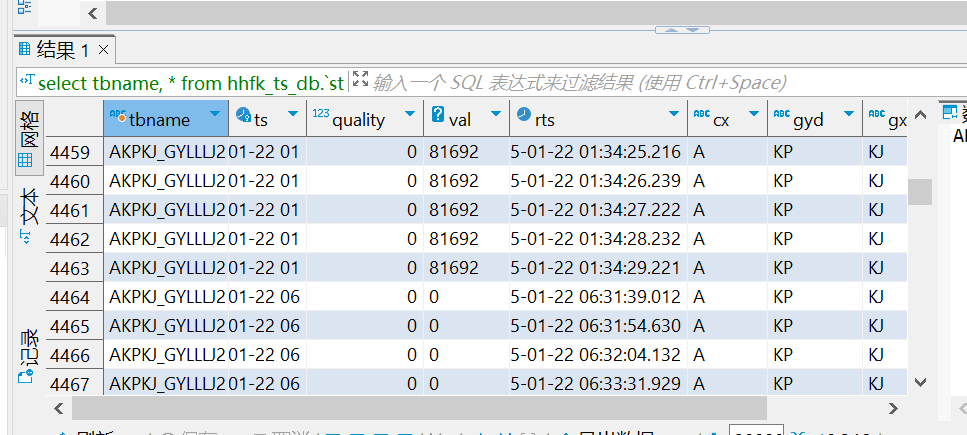Click the SQL filter expression input

point(580,82)
